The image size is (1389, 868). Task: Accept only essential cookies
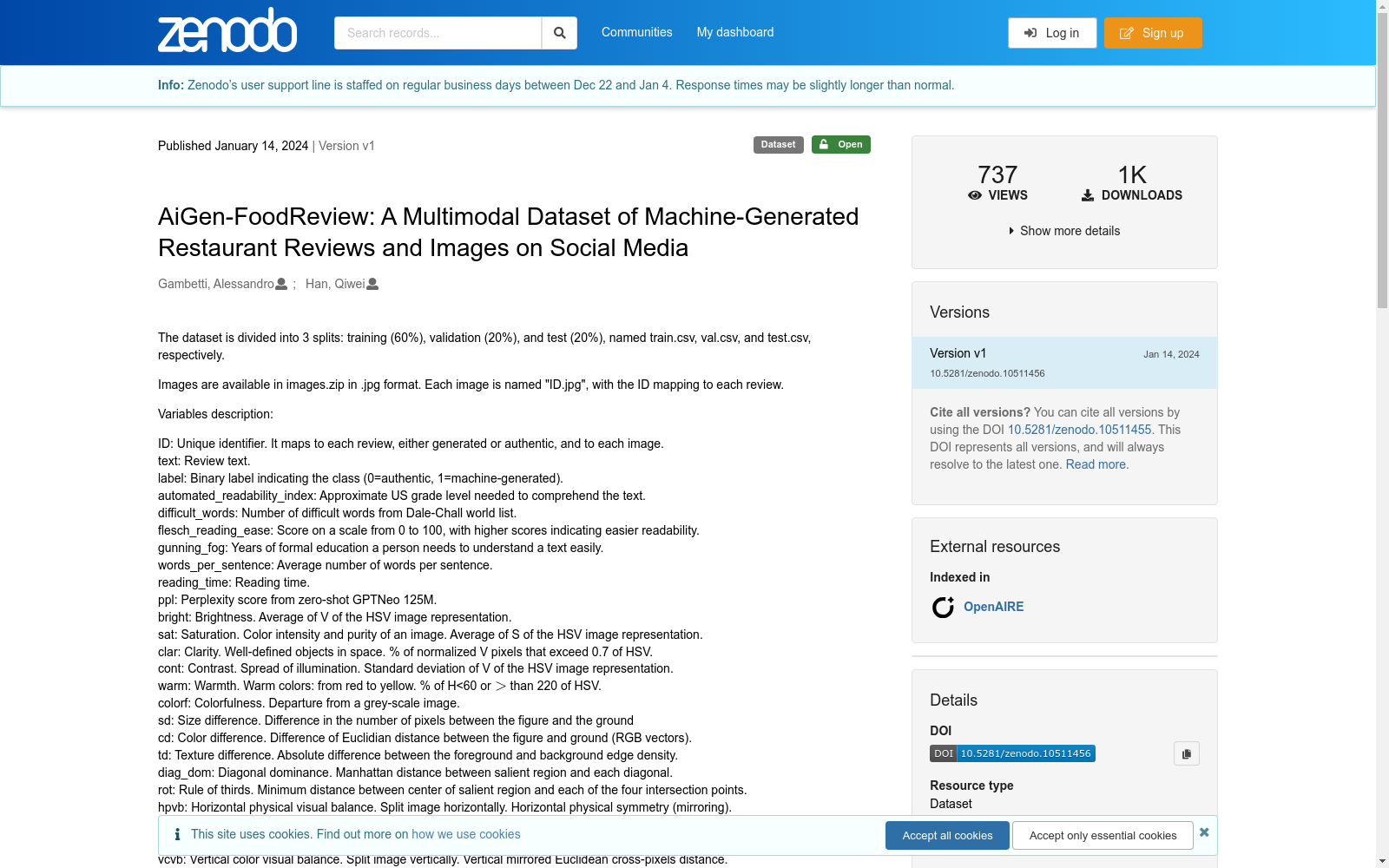pos(1103,835)
